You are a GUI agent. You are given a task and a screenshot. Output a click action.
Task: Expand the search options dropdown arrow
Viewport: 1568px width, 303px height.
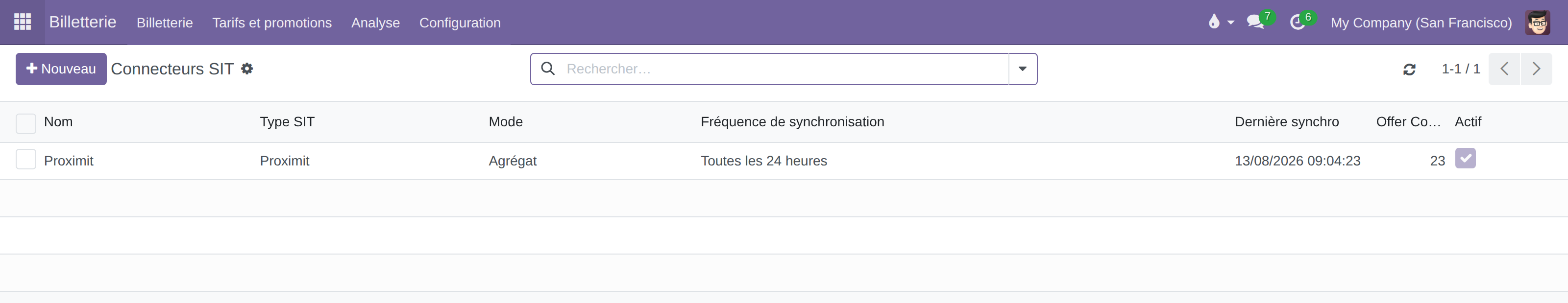tap(1023, 69)
